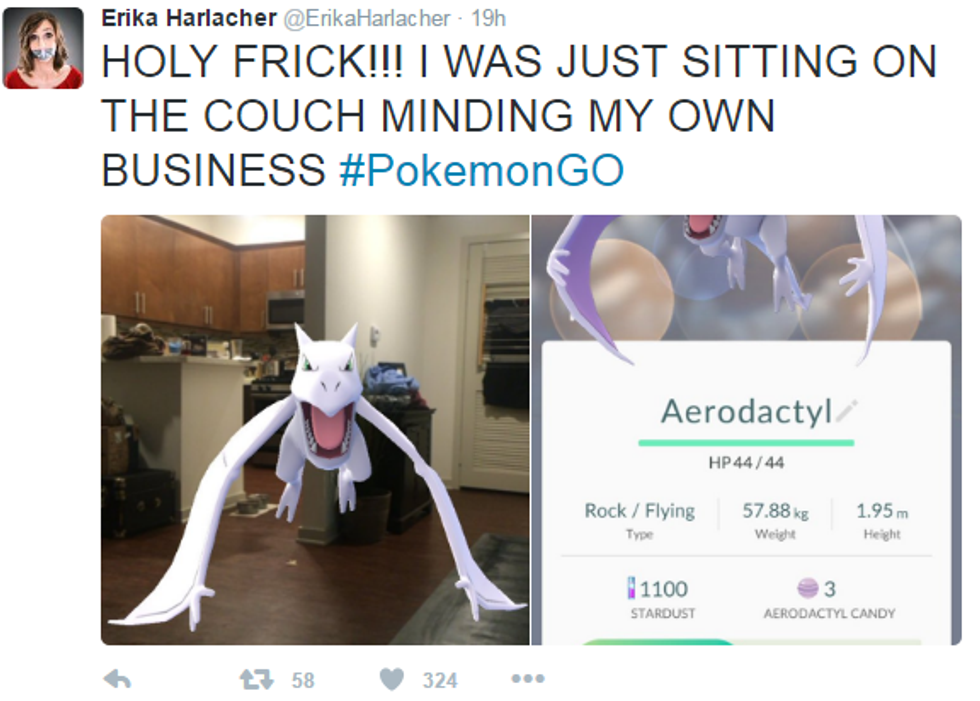Viewport: 980px width, 701px height.
Task: Click the green HP bar
Action: [x=746, y=443]
